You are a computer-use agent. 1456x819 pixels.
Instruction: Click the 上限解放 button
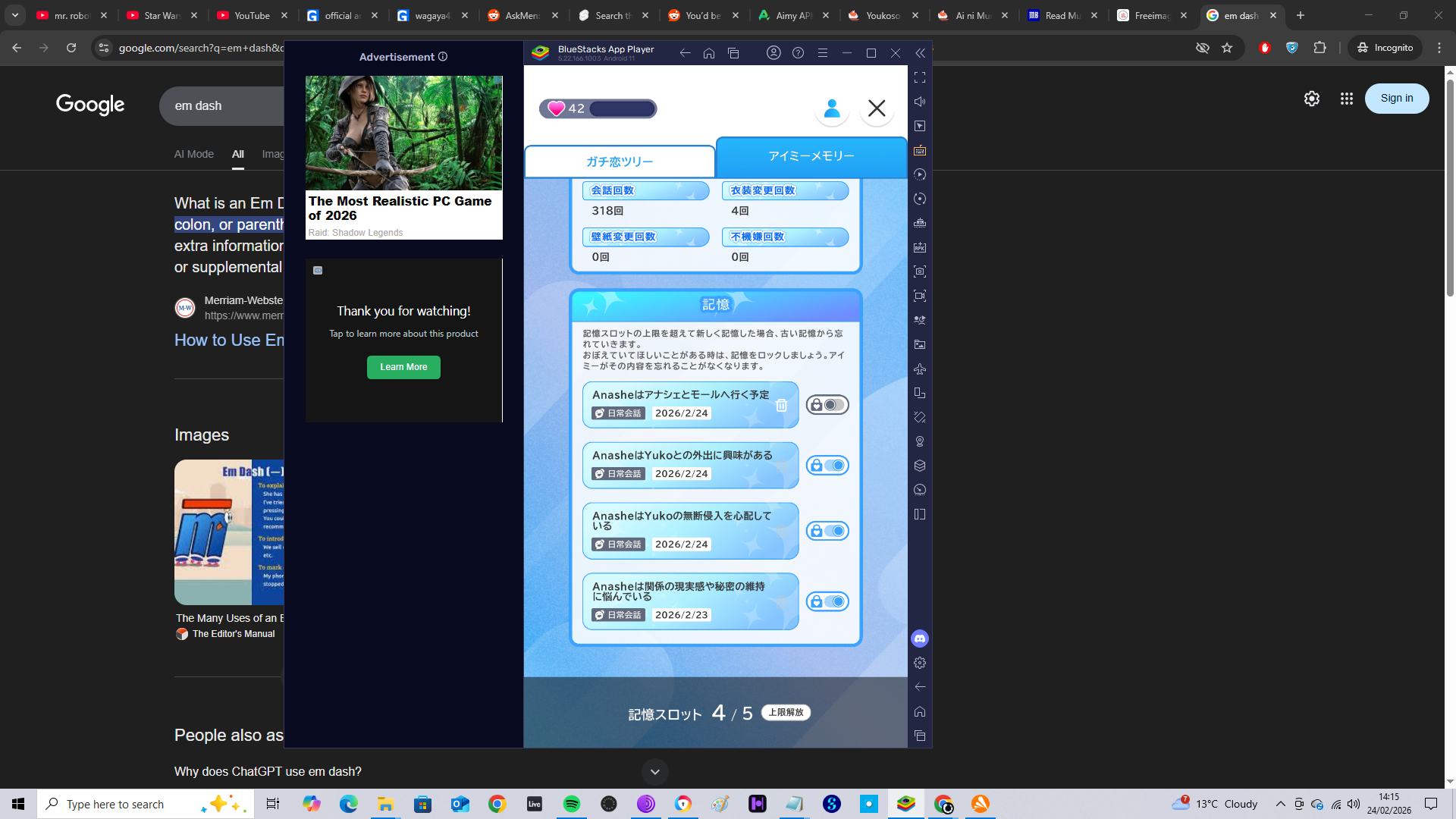[x=786, y=713]
